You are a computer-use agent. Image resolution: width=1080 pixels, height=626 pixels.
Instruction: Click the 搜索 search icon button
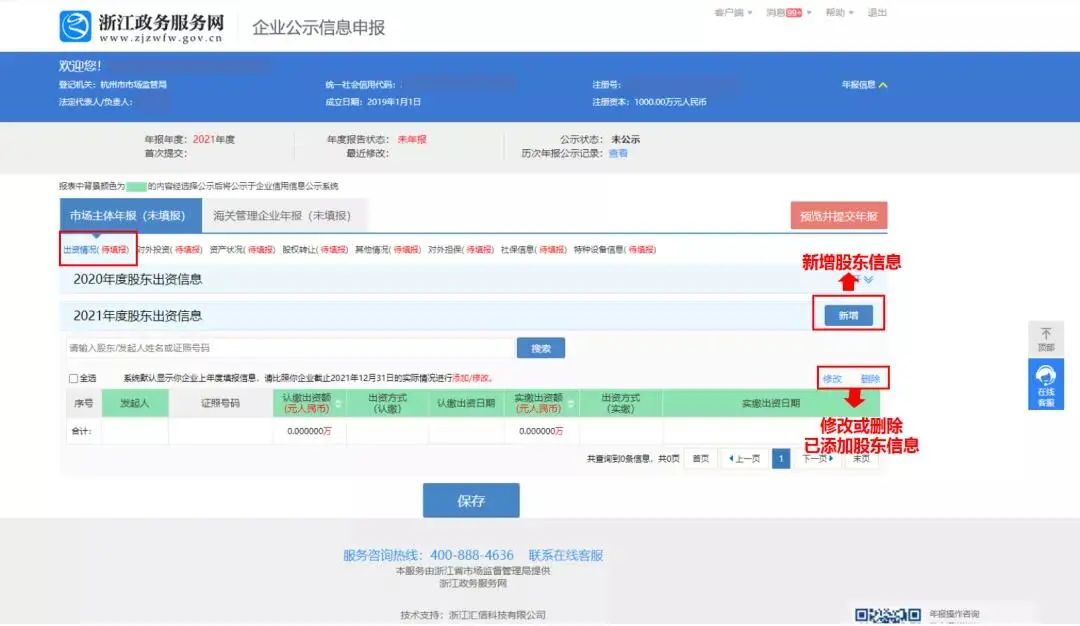541,347
